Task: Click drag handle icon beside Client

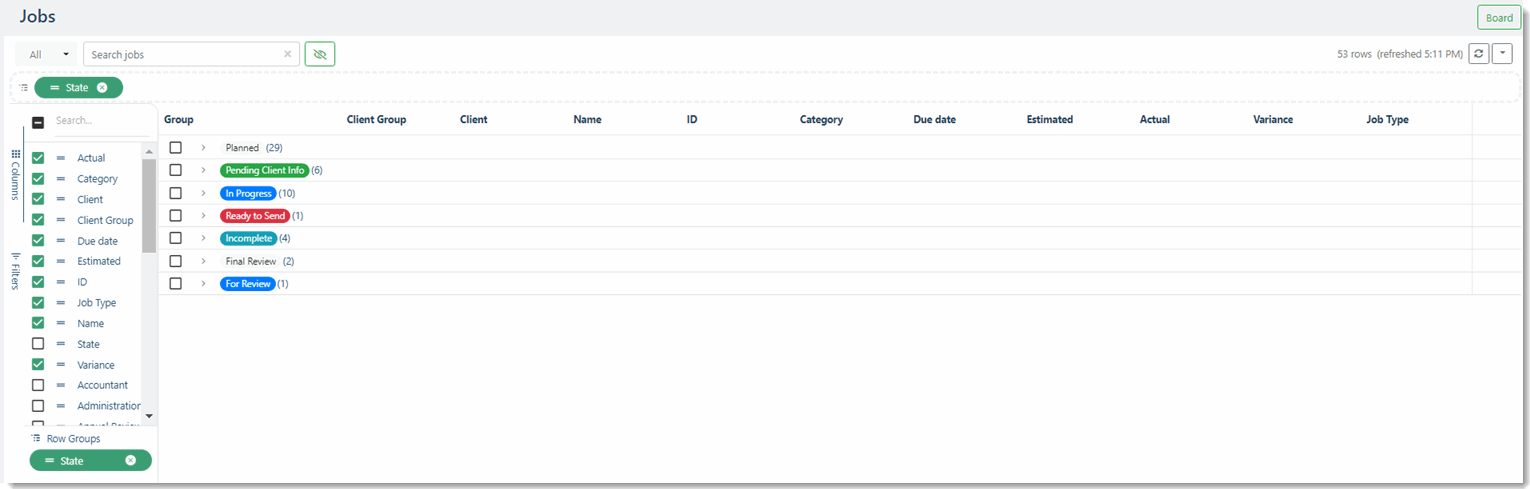Action: 60,199
